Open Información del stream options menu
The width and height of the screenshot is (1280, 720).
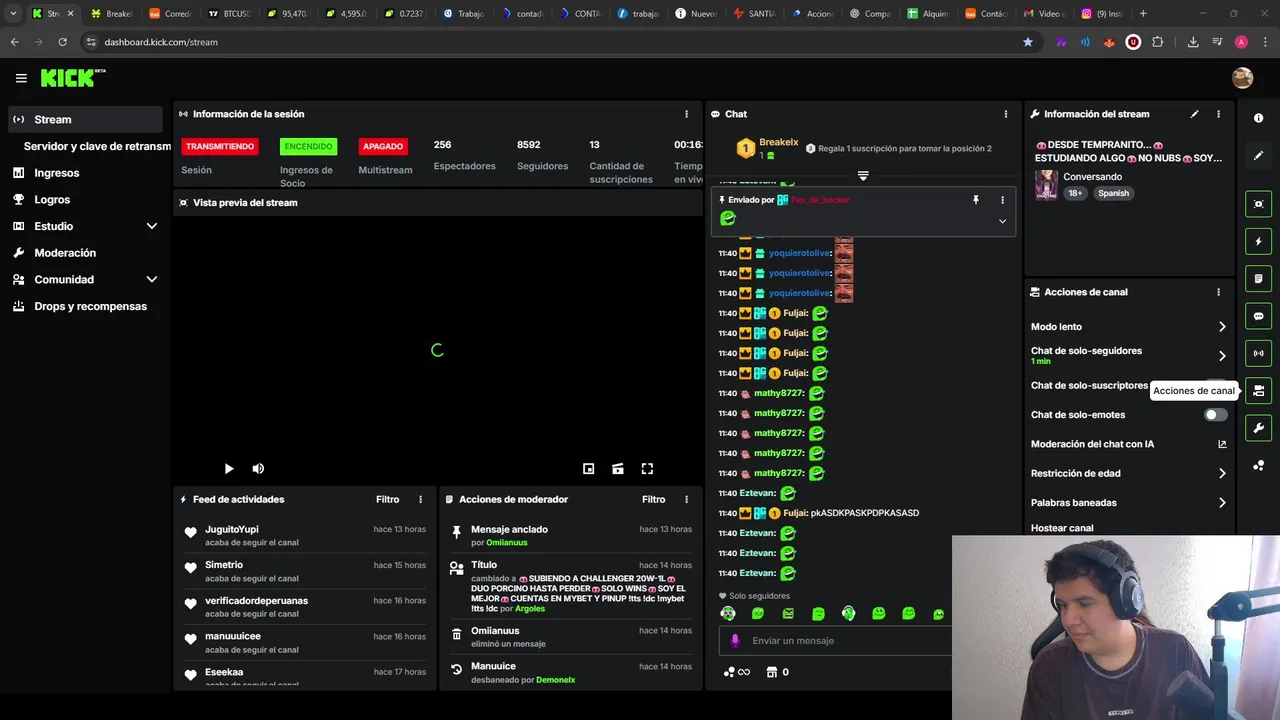(x=1218, y=114)
